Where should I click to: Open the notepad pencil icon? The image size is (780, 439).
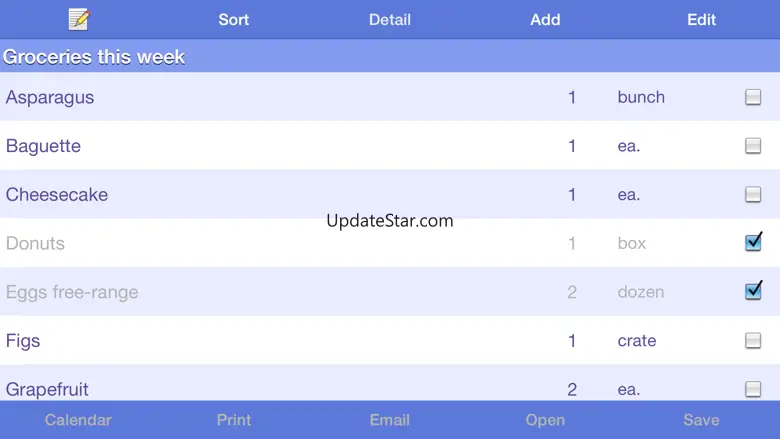pyautogui.click(x=79, y=19)
